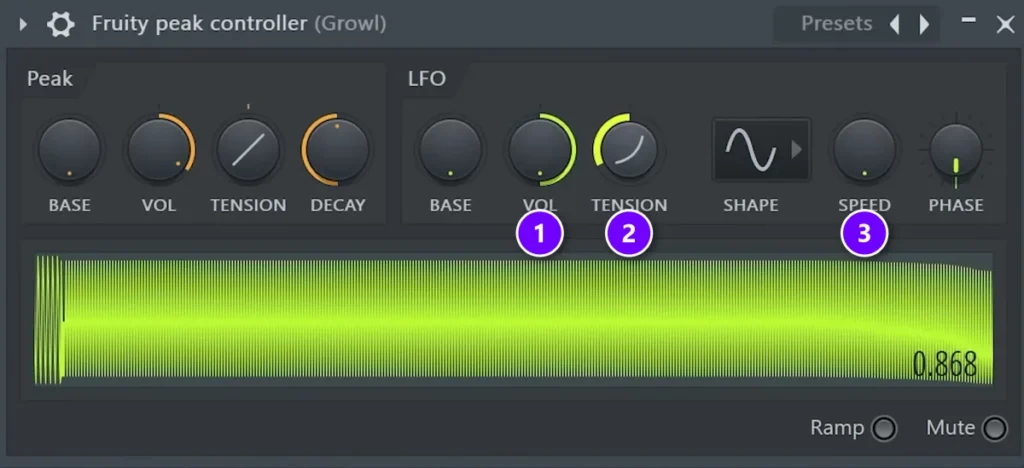Click the PHASE label text
Viewport: 1024px width, 468px height.
click(956, 205)
